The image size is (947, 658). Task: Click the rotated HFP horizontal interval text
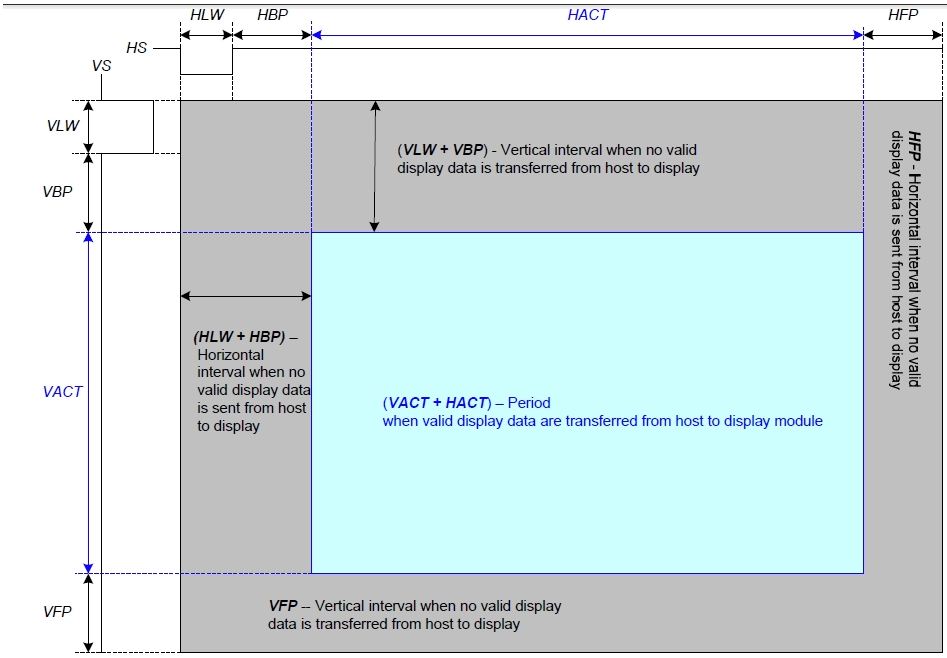click(x=905, y=260)
